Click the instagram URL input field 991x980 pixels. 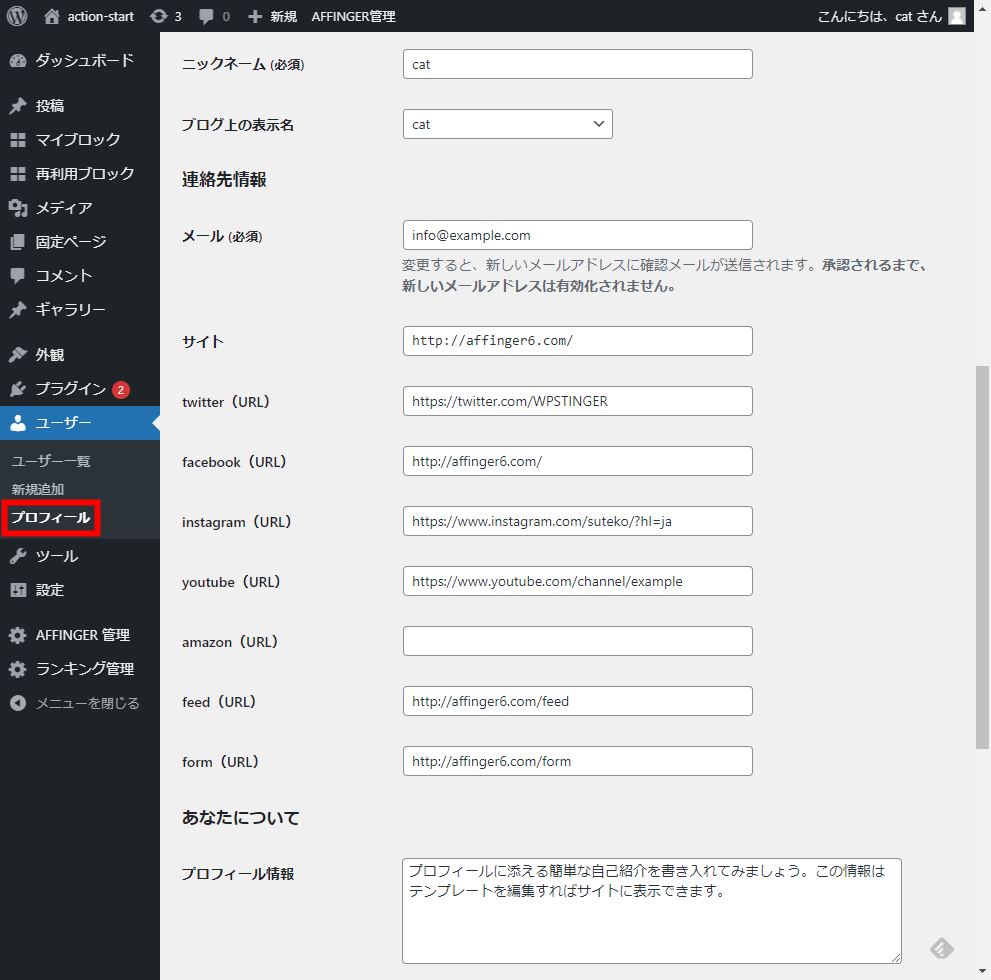[x=578, y=521]
